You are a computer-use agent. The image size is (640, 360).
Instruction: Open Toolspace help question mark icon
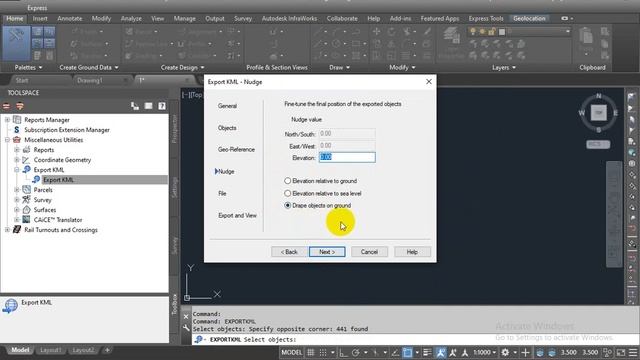pos(162,106)
